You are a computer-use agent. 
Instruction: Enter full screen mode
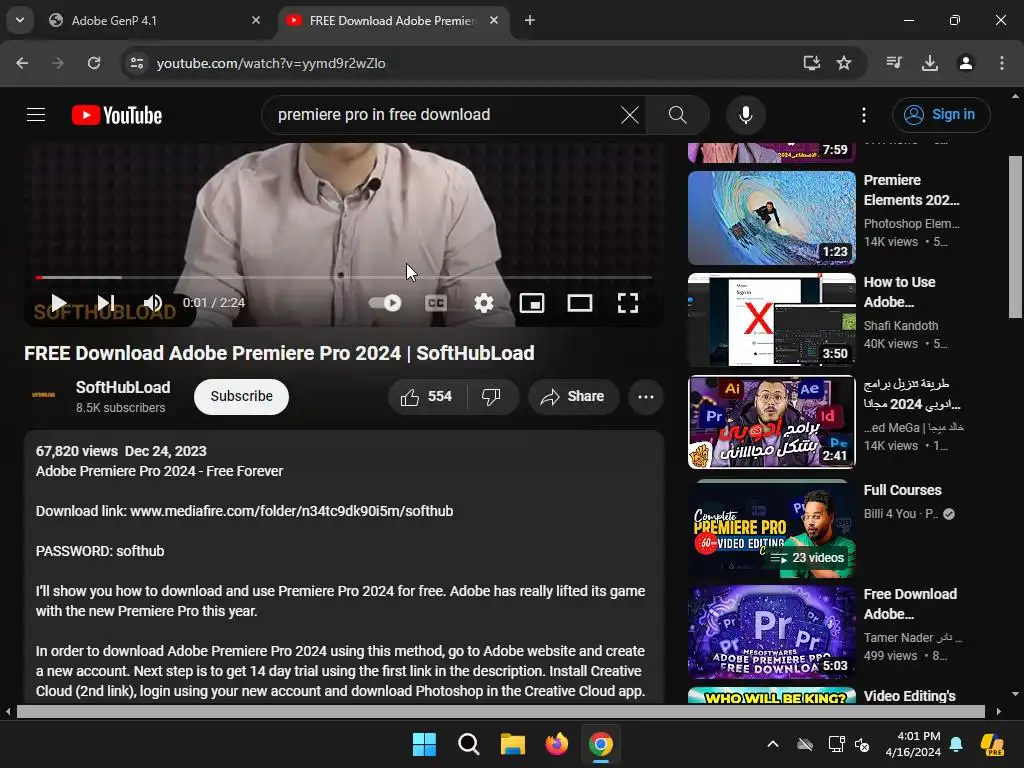click(x=628, y=302)
